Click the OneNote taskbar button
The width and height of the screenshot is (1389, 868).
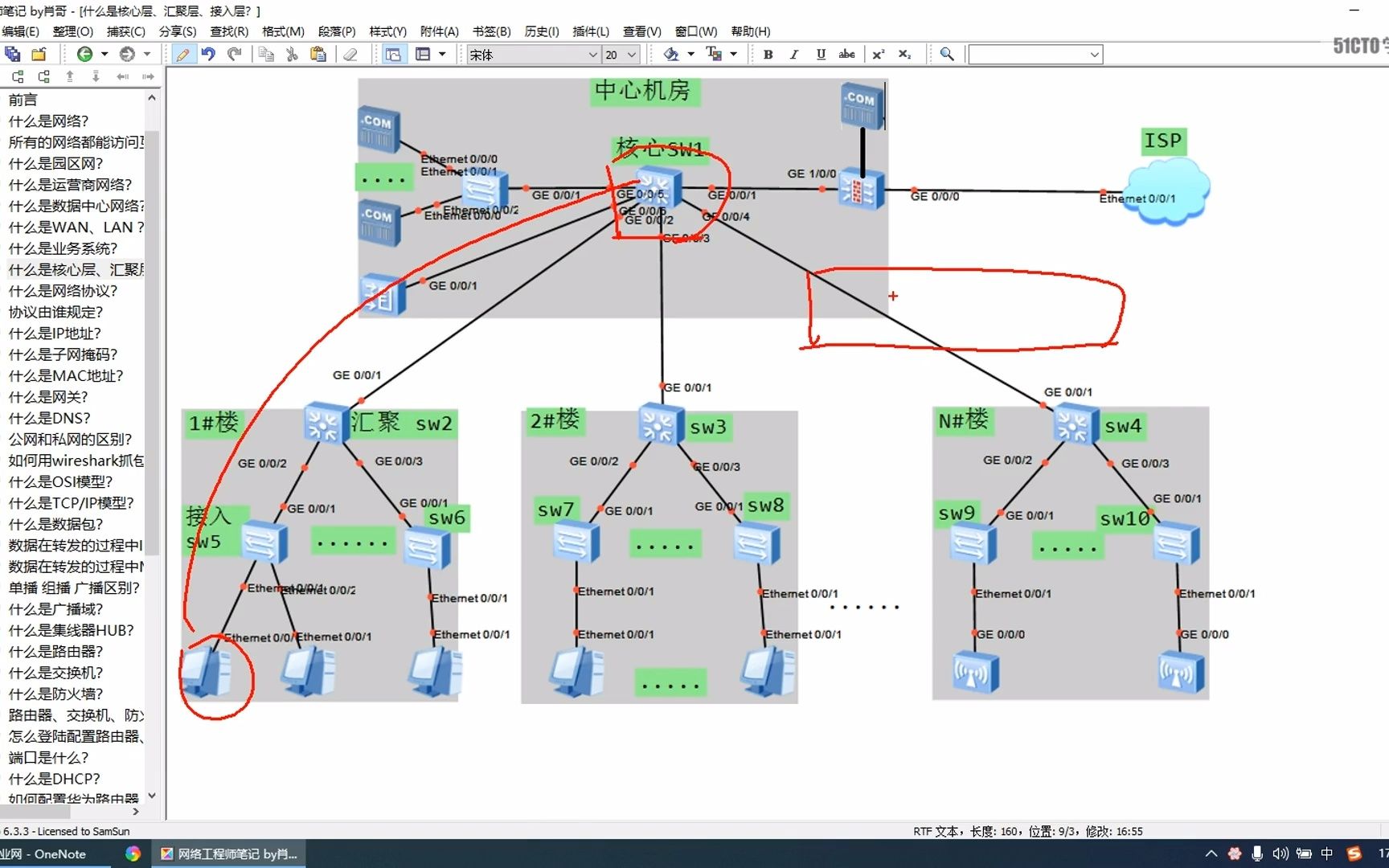click(x=53, y=854)
